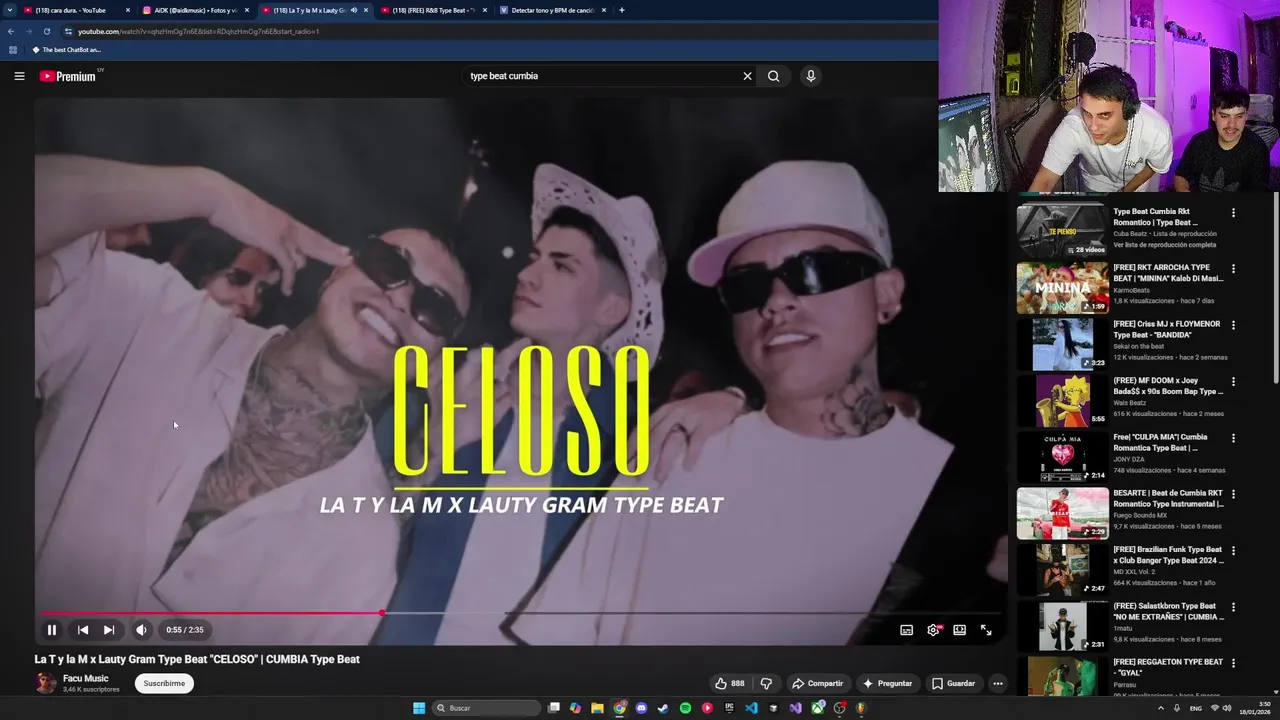Seek on the red video progress bar
1280x720 pixels.
pyautogui.click(x=520, y=613)
